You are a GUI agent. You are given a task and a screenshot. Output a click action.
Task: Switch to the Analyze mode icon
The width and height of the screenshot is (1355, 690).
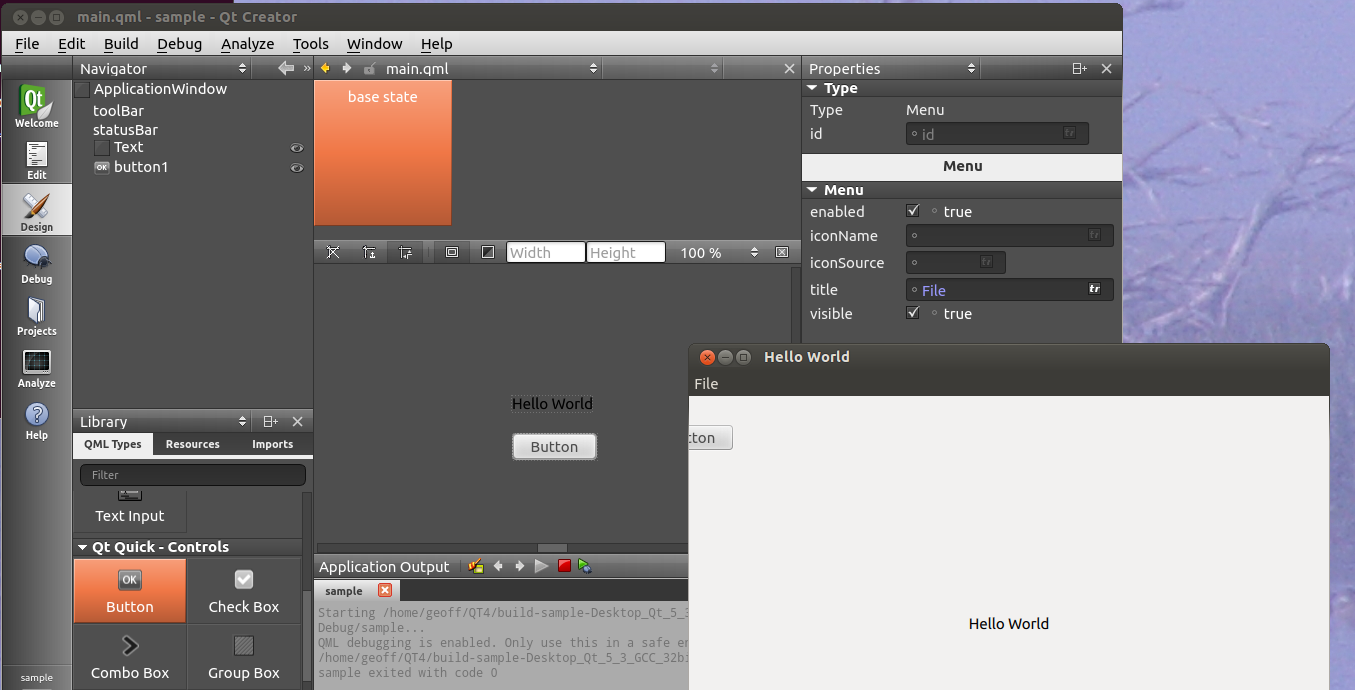pyautogui.click(x=36, y=366)
